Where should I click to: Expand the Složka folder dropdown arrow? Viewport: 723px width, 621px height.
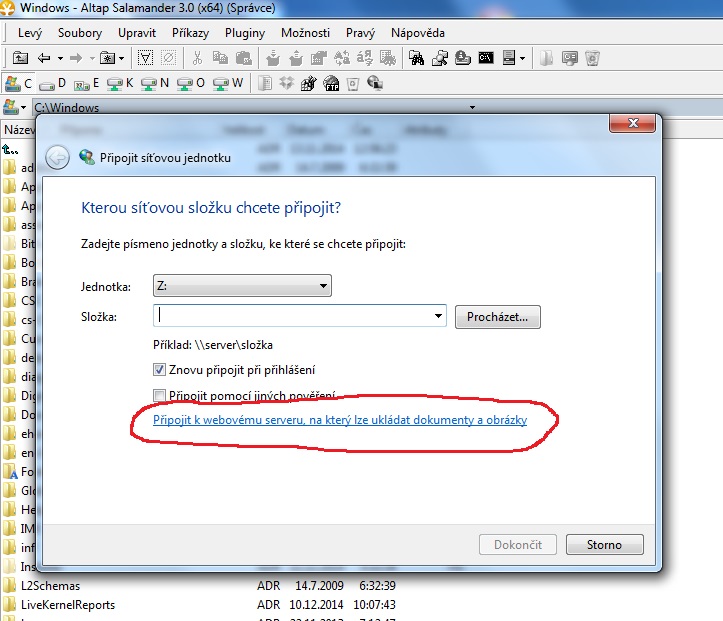(439, 317)
